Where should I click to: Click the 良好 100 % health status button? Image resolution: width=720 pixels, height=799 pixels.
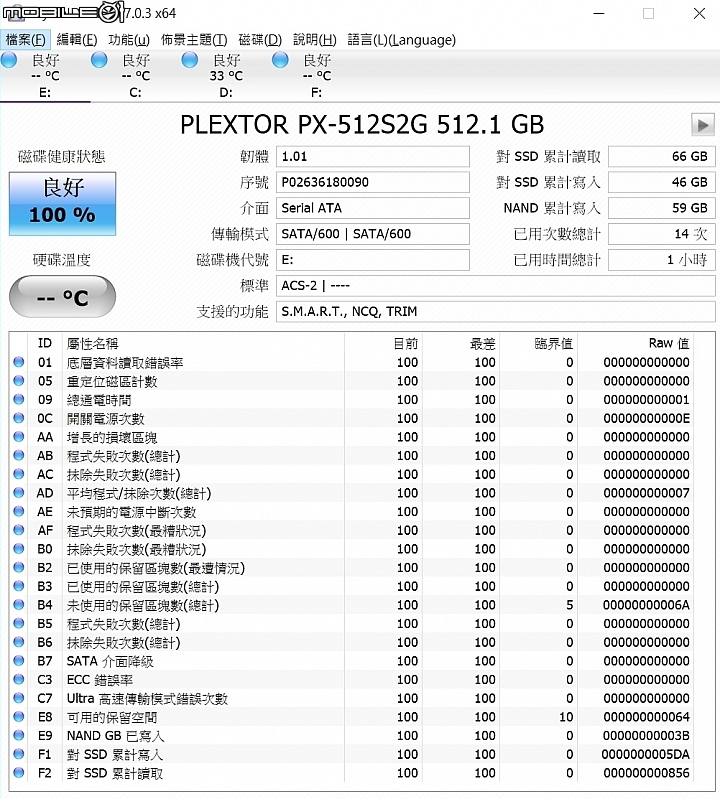tap(62, 204)
